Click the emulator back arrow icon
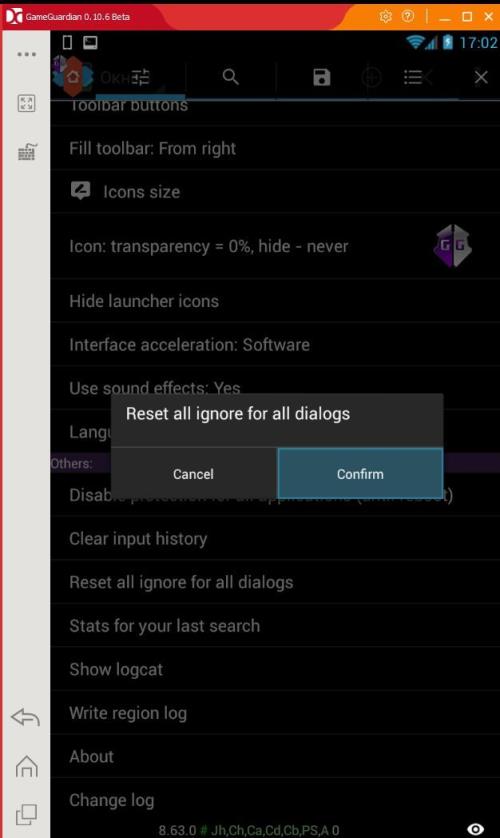The image size is (500, 838). (26, 717)
